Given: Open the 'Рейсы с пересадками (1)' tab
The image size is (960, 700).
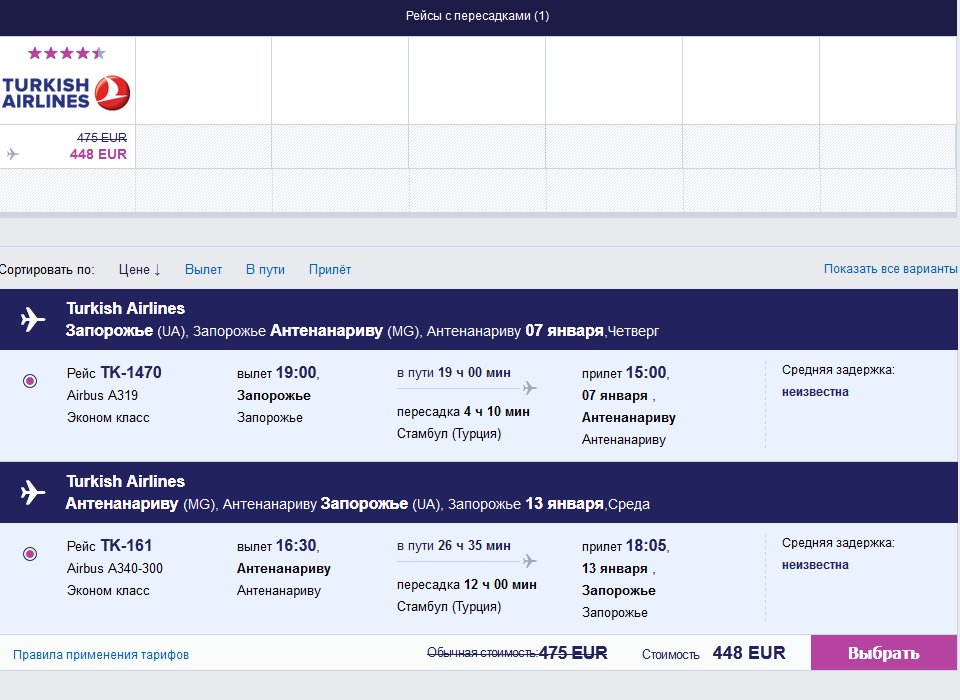Looking at the screenshot, I should [477, 16].
